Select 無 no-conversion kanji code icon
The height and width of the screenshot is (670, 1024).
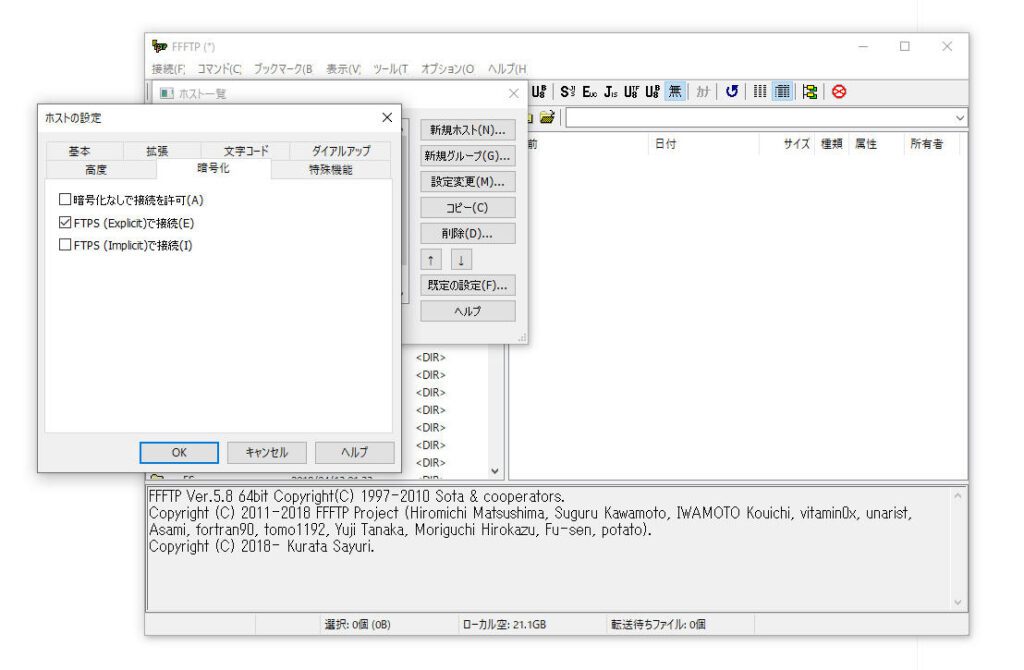click(675, 92)
